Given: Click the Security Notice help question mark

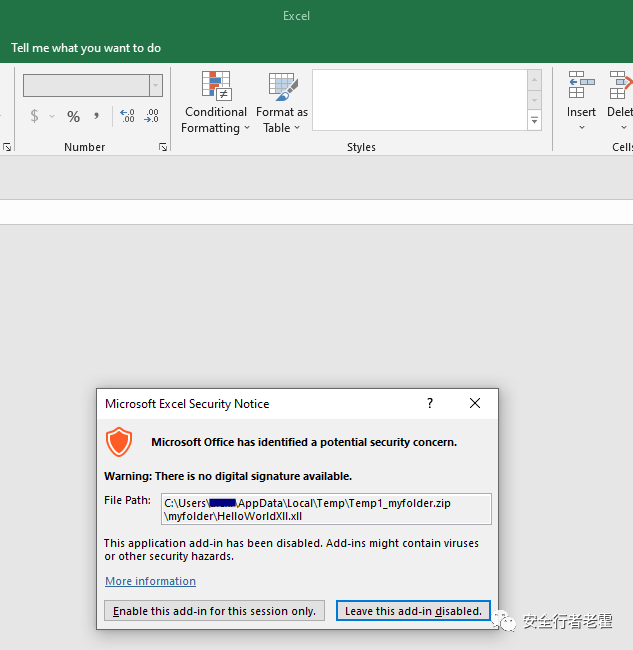Looking at the screenshot, I should [x=430, y=403].
